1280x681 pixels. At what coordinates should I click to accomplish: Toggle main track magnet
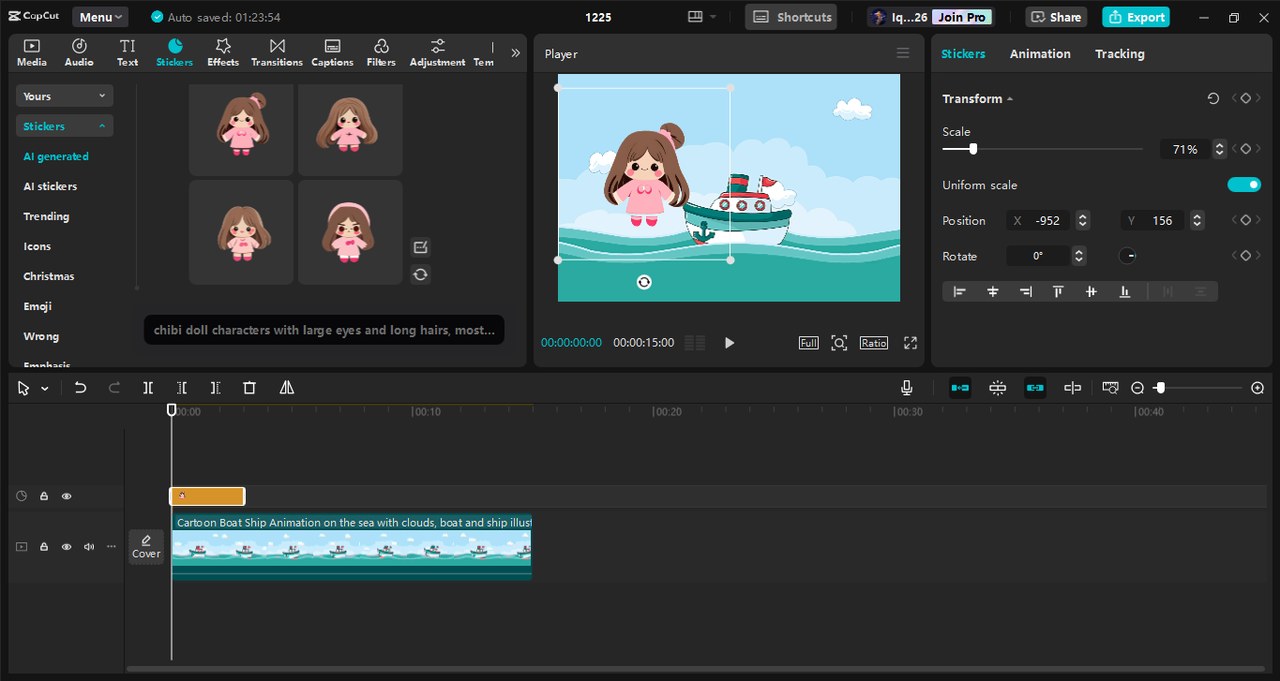960,388
